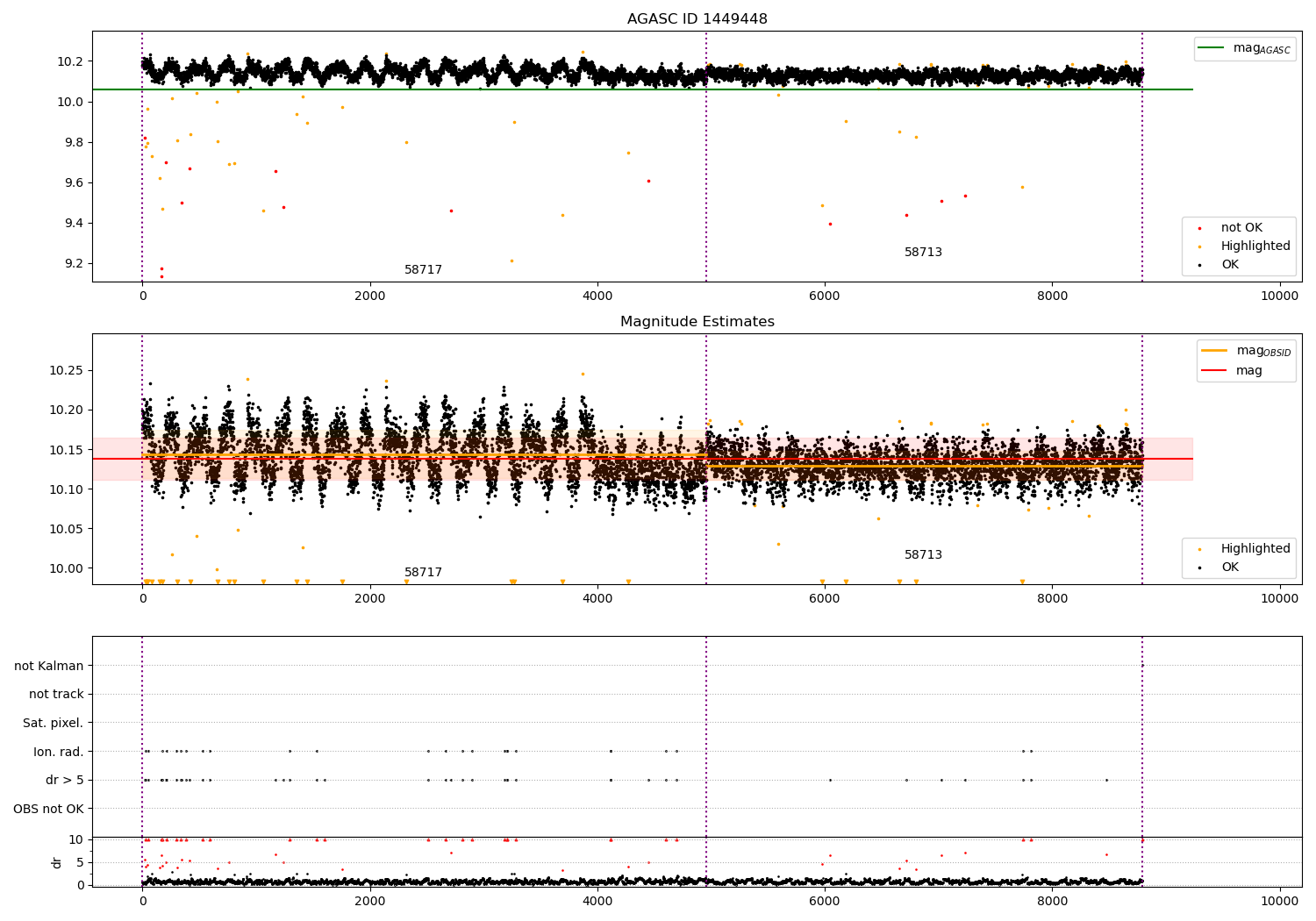Click the 4000 x-axis tick under bottom plot
Screen dimensions: 1316x921
pos(597,902)
